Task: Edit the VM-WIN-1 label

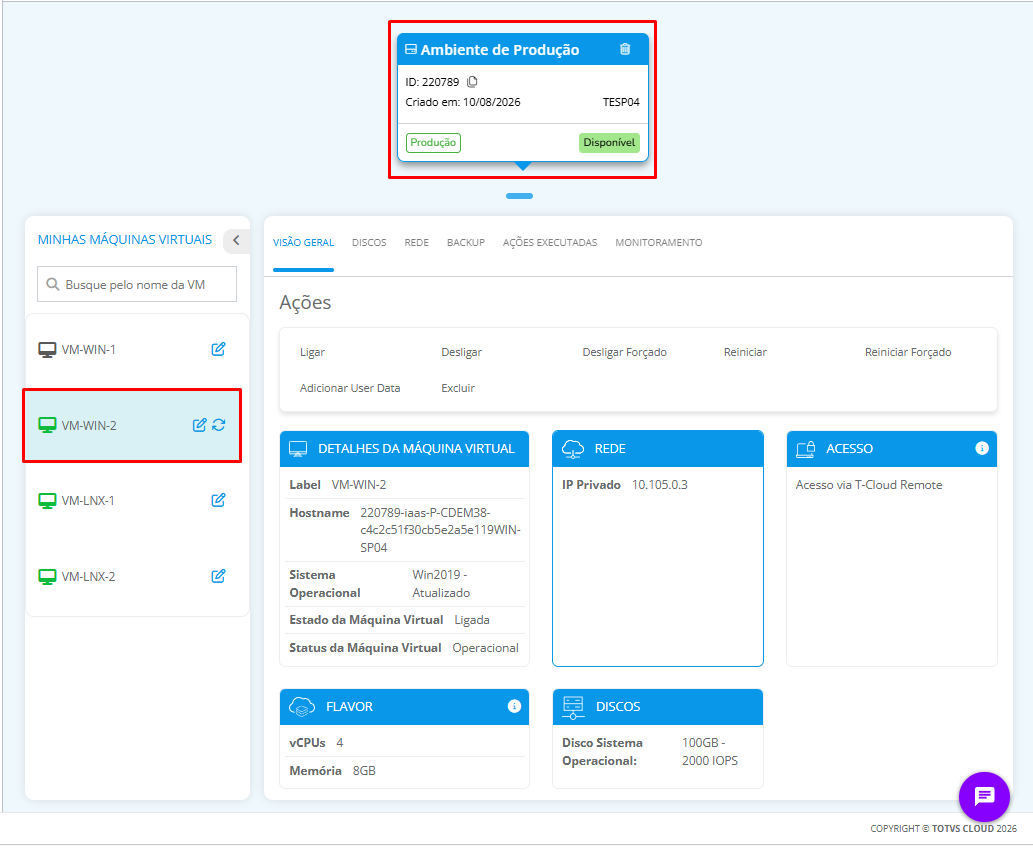Action: [218, 349]
